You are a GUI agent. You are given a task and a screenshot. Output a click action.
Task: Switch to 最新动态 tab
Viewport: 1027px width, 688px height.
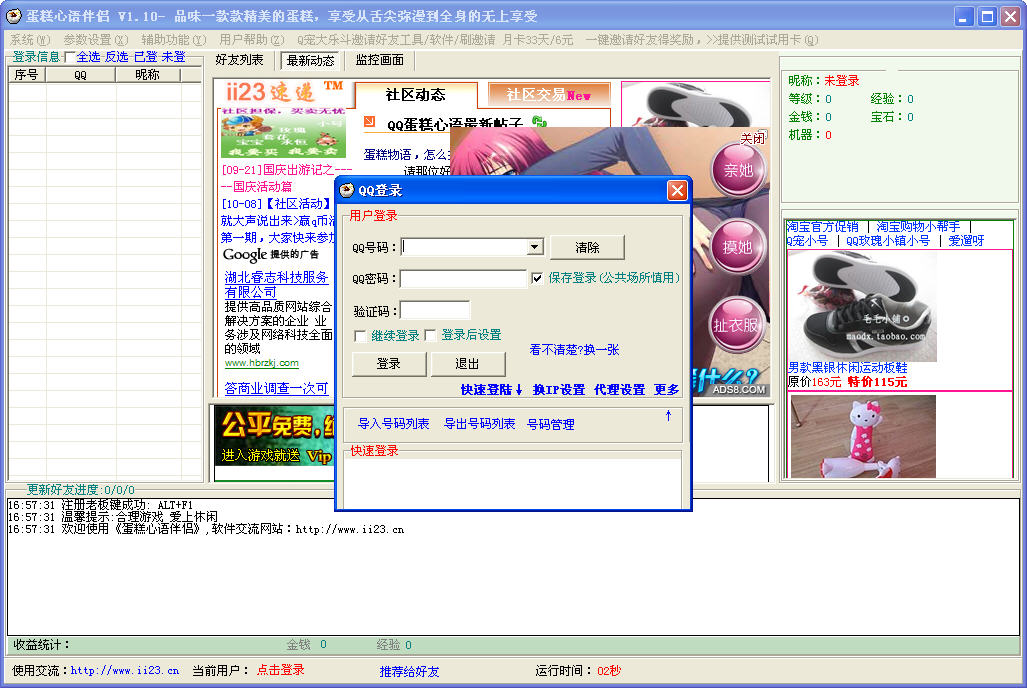click(310, 60)
